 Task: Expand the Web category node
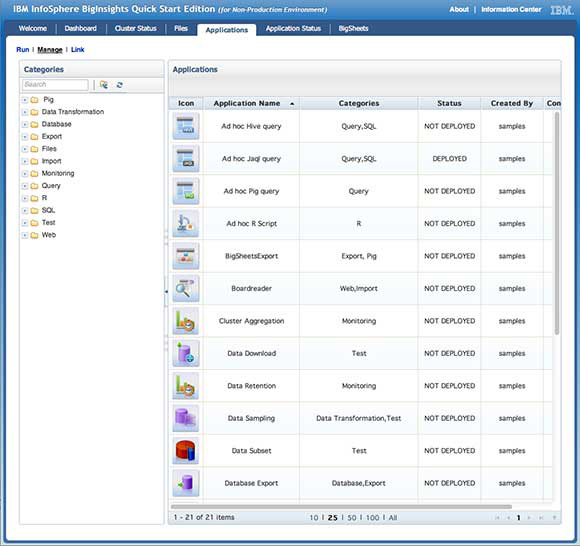click(x=25, y=235)
